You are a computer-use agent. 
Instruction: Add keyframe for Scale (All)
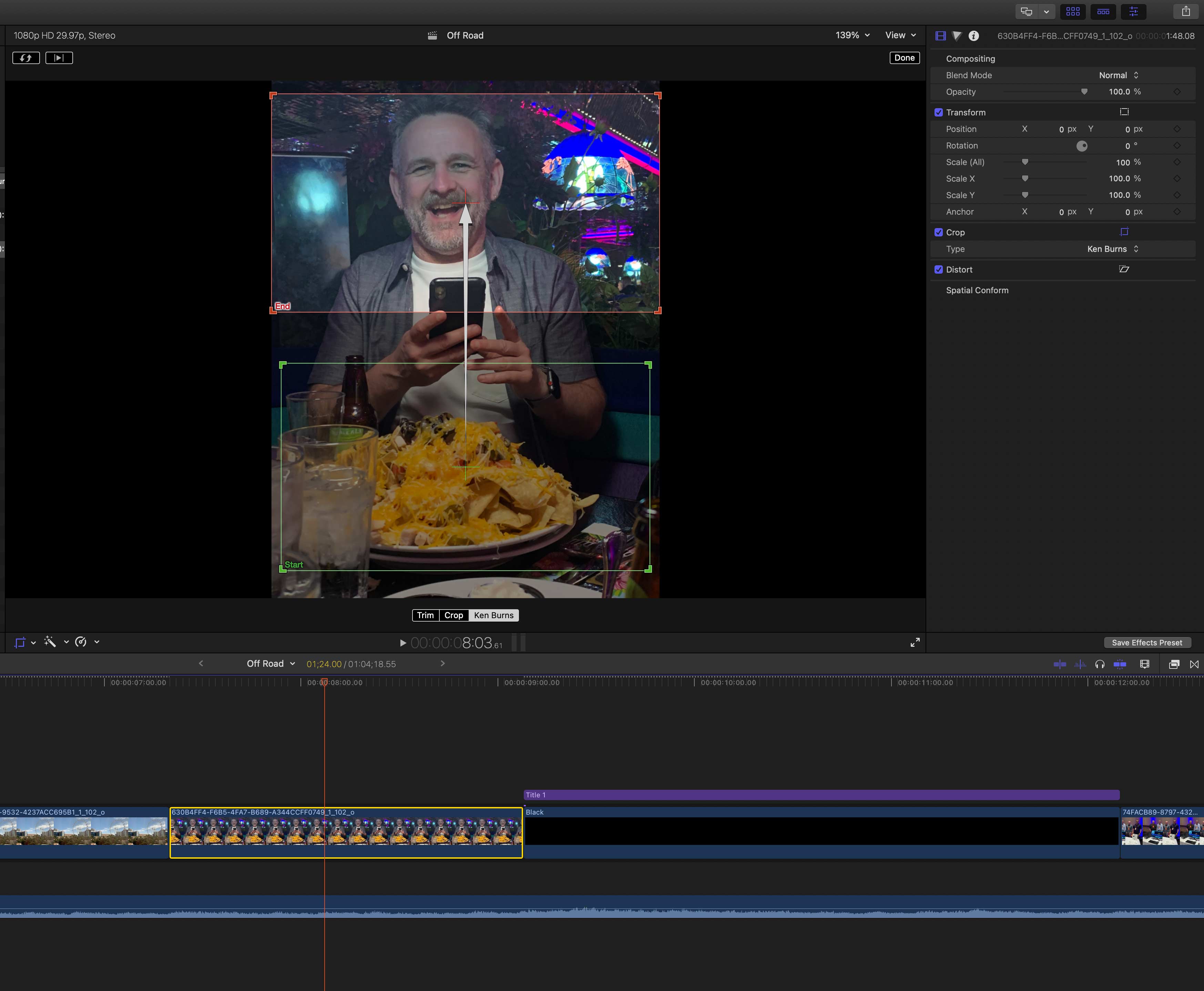(x=1176, y=162)
